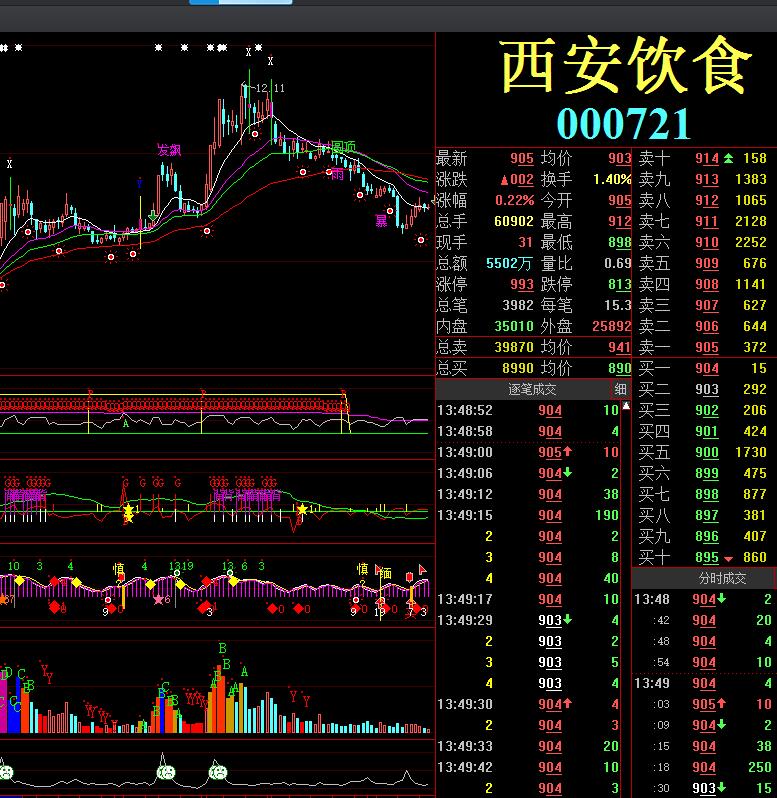
Task: Click the 现手 value 31
Action: coord(525,242)
